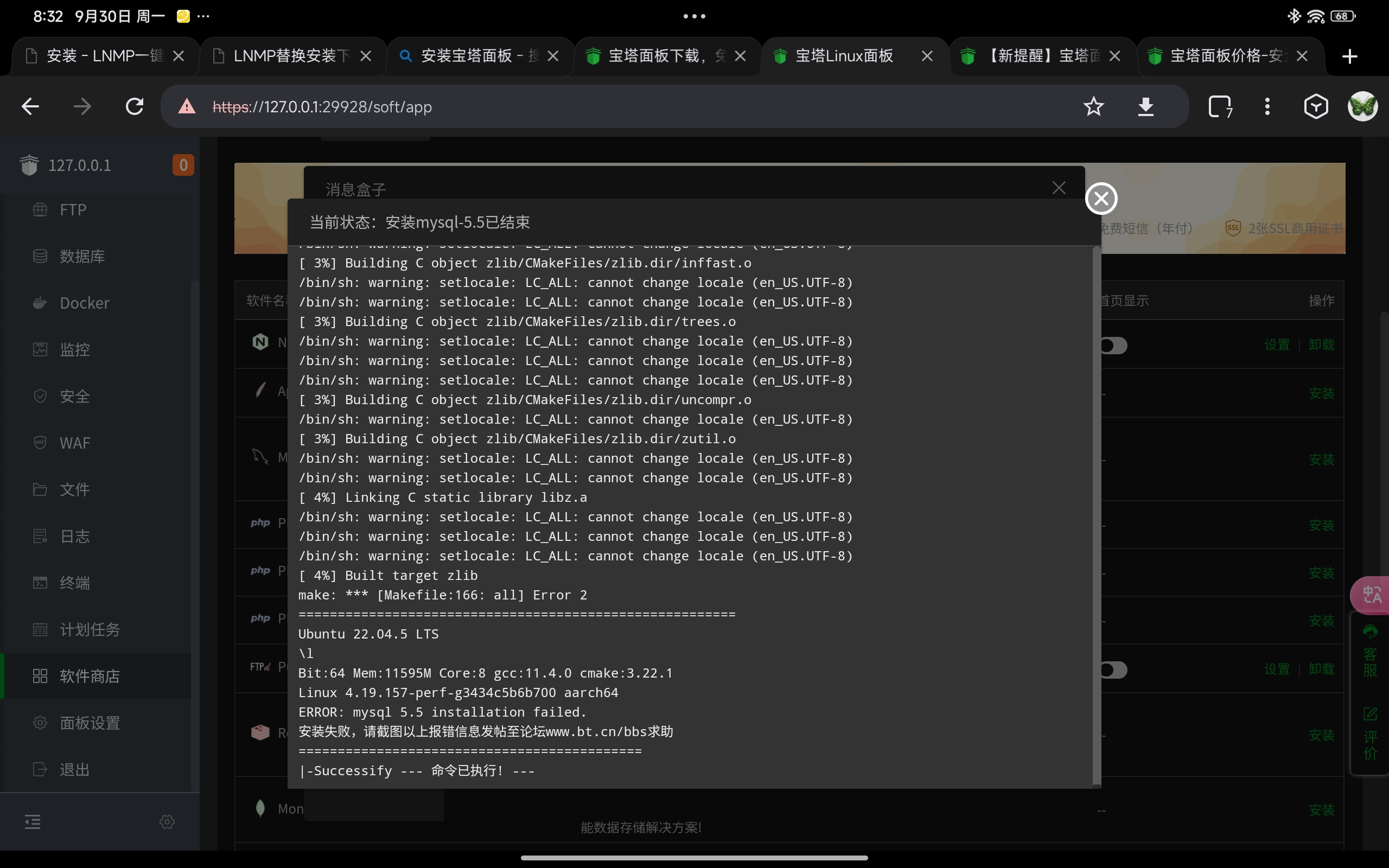Open 数据库 in the sidebar

[98, 256]
